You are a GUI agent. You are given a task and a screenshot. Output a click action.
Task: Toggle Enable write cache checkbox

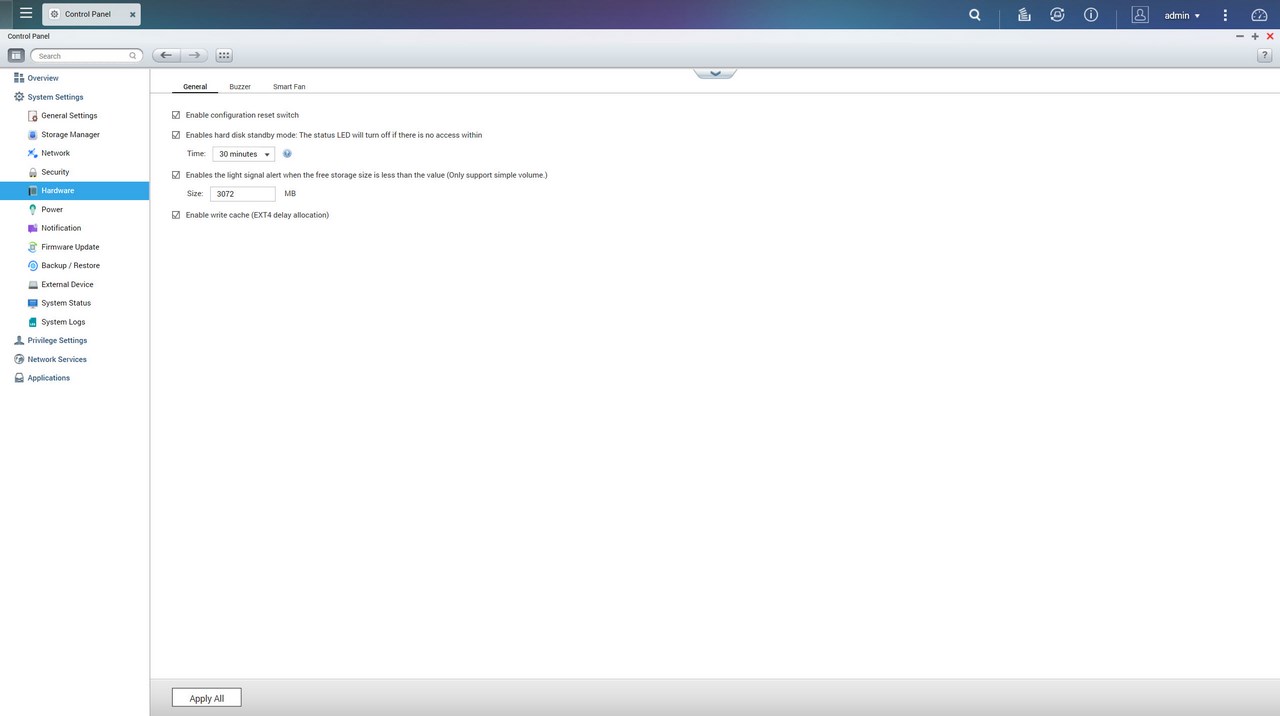(x=176, y=215)
